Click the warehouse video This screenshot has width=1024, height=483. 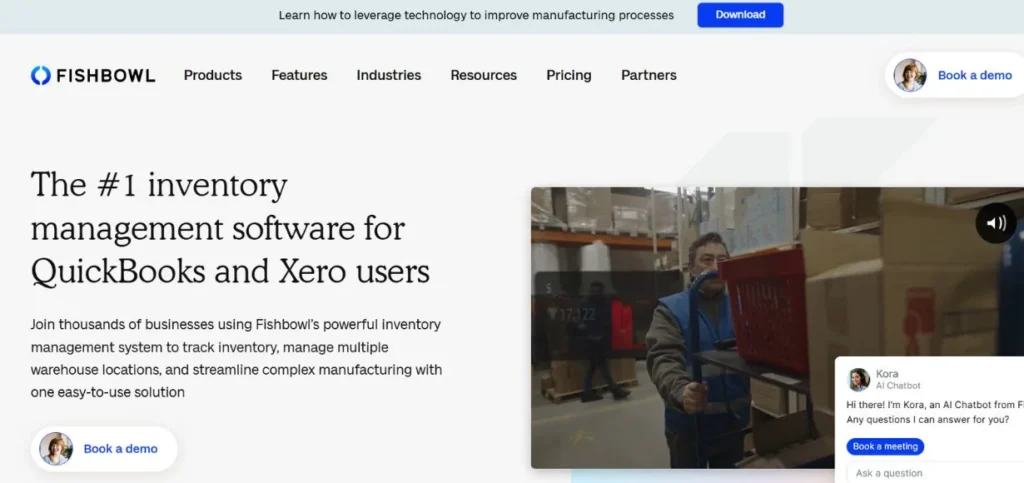777,328
